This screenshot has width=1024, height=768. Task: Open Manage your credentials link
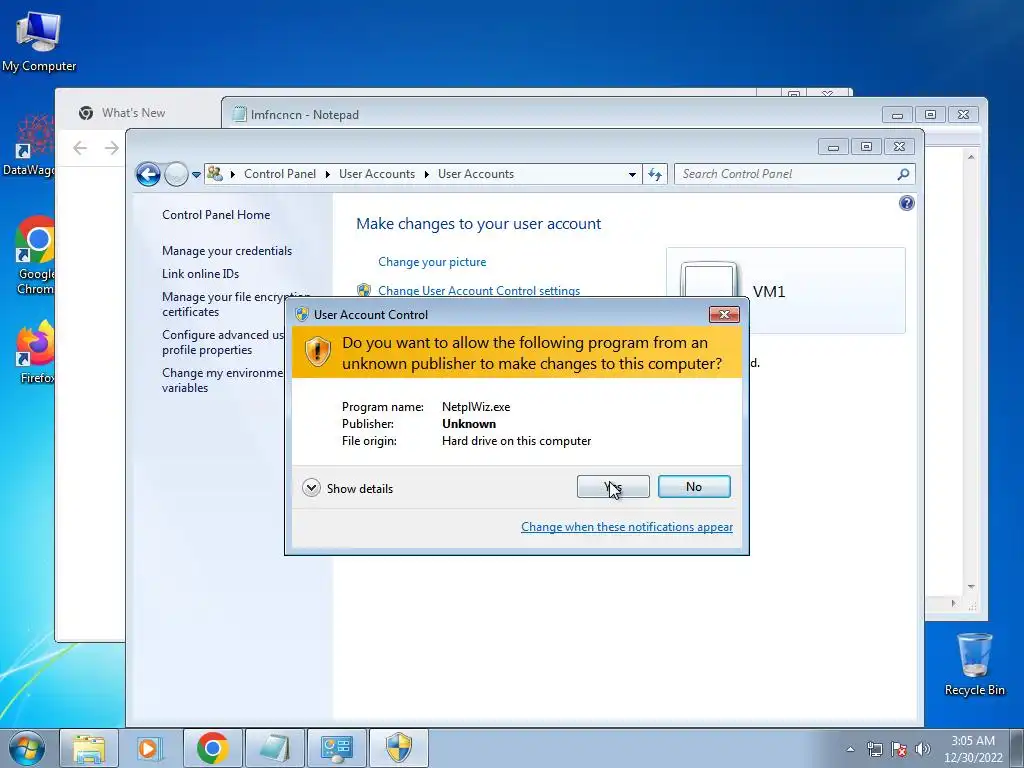227,251
